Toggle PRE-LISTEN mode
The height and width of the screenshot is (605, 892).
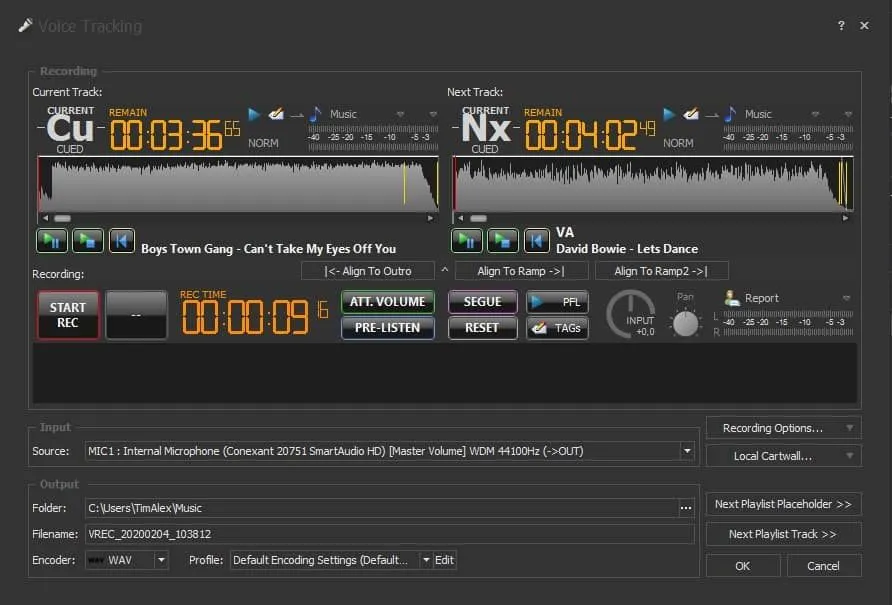[387, 327]
